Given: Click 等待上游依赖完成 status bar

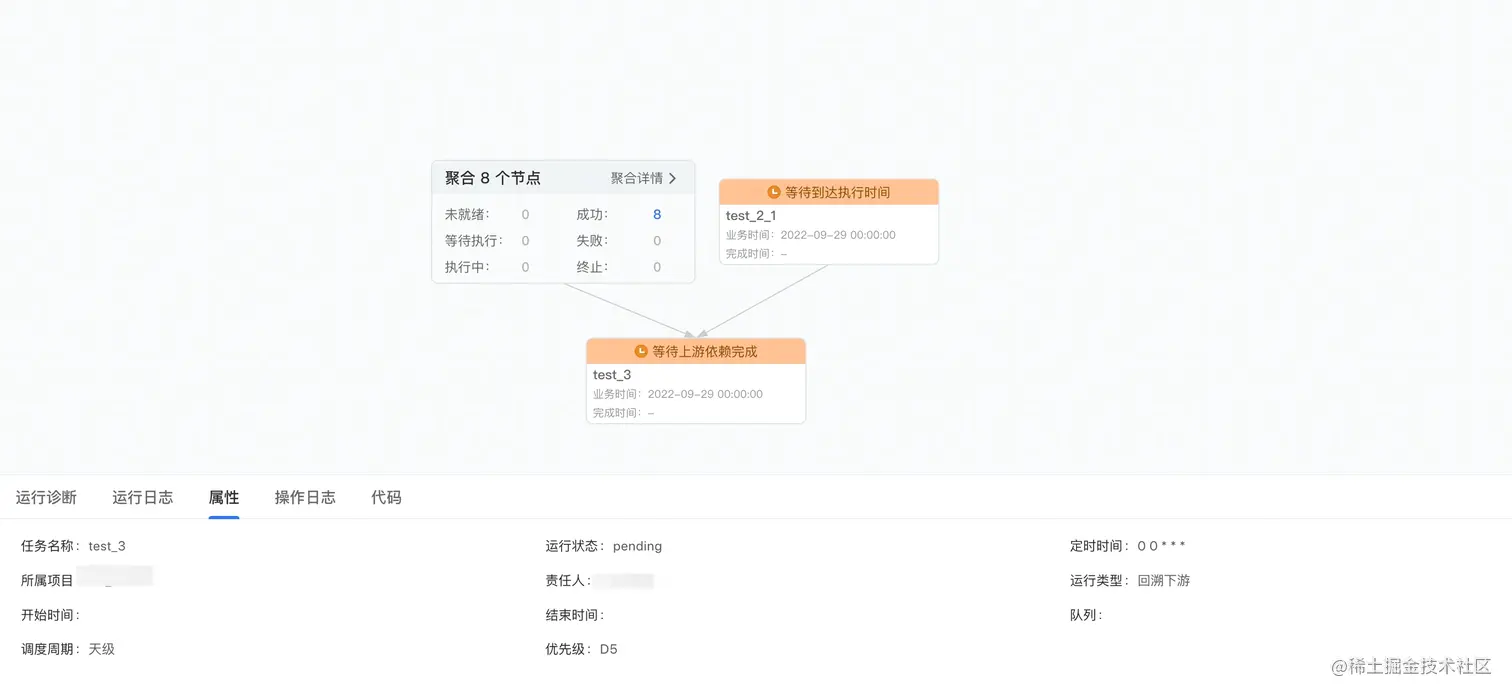Looking at the screenshot, I should click(696, 351).
